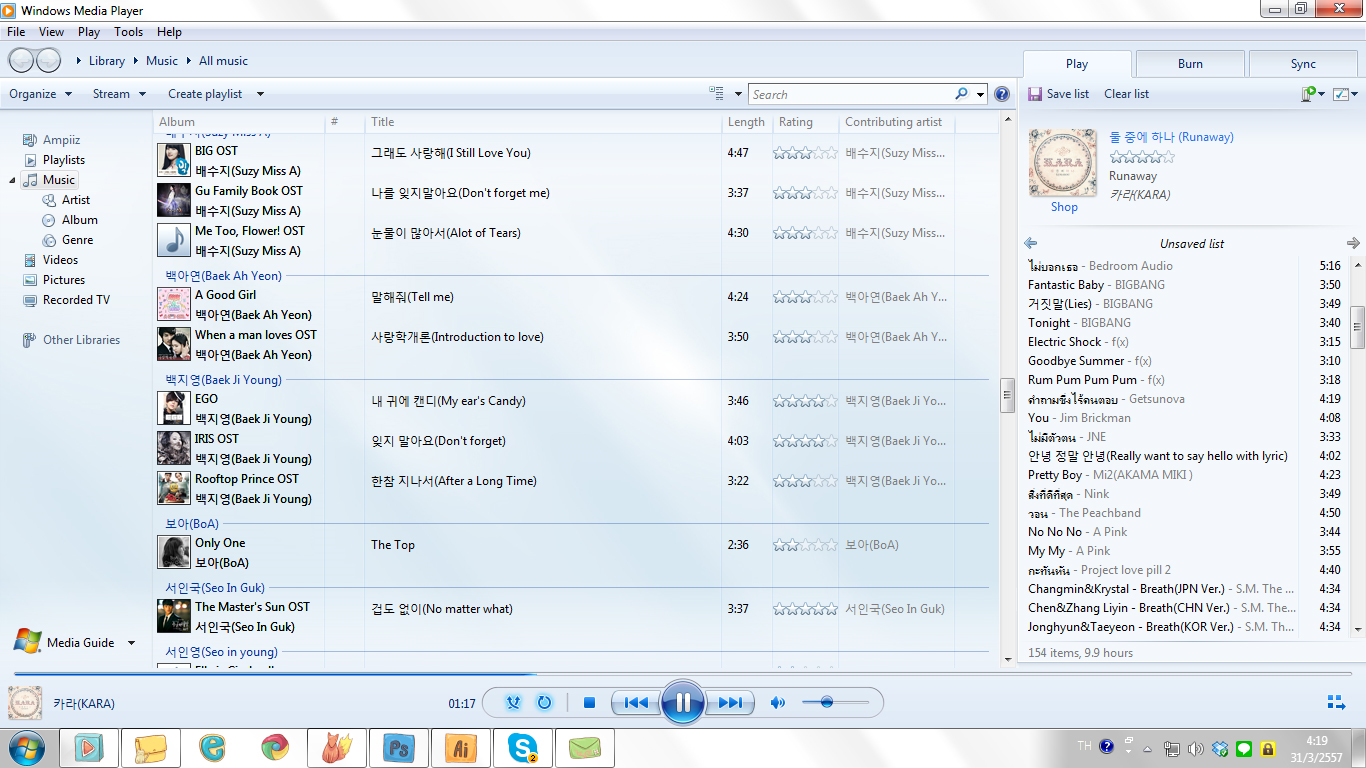Open Google Chrome from the taskbar

[275, 748]
